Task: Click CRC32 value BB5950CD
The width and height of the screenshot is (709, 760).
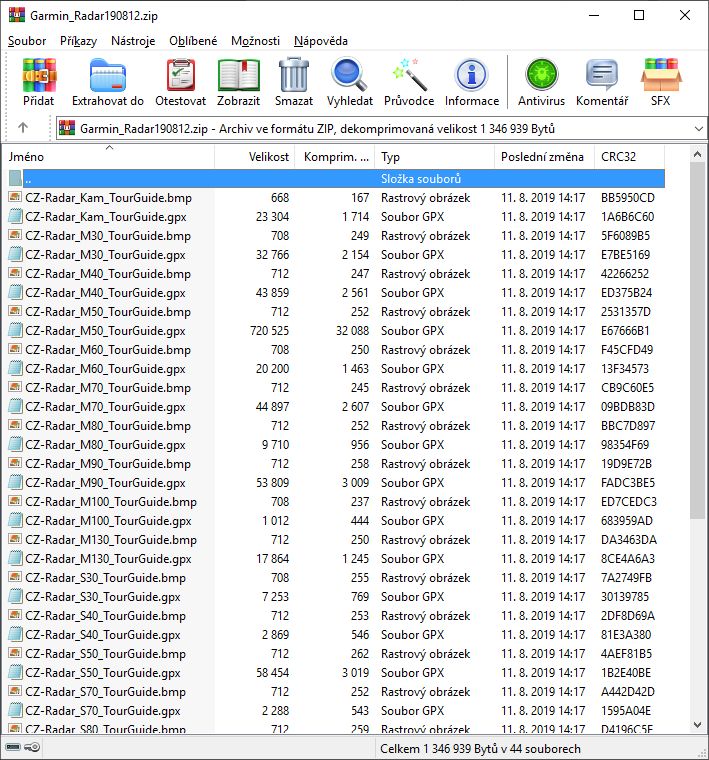Action: point(628,198)
